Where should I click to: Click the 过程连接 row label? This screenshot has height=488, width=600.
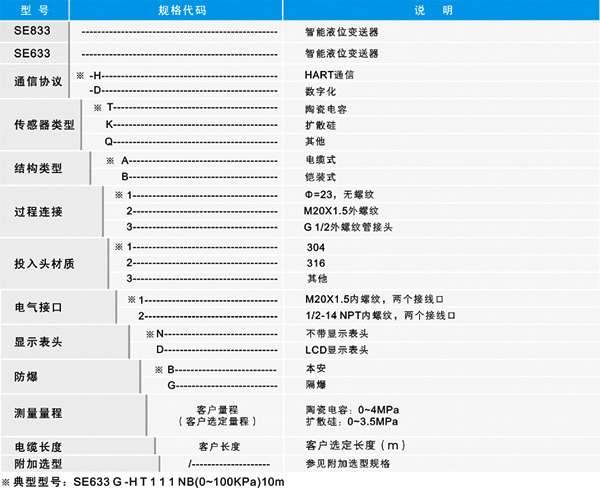coord(38,213)
